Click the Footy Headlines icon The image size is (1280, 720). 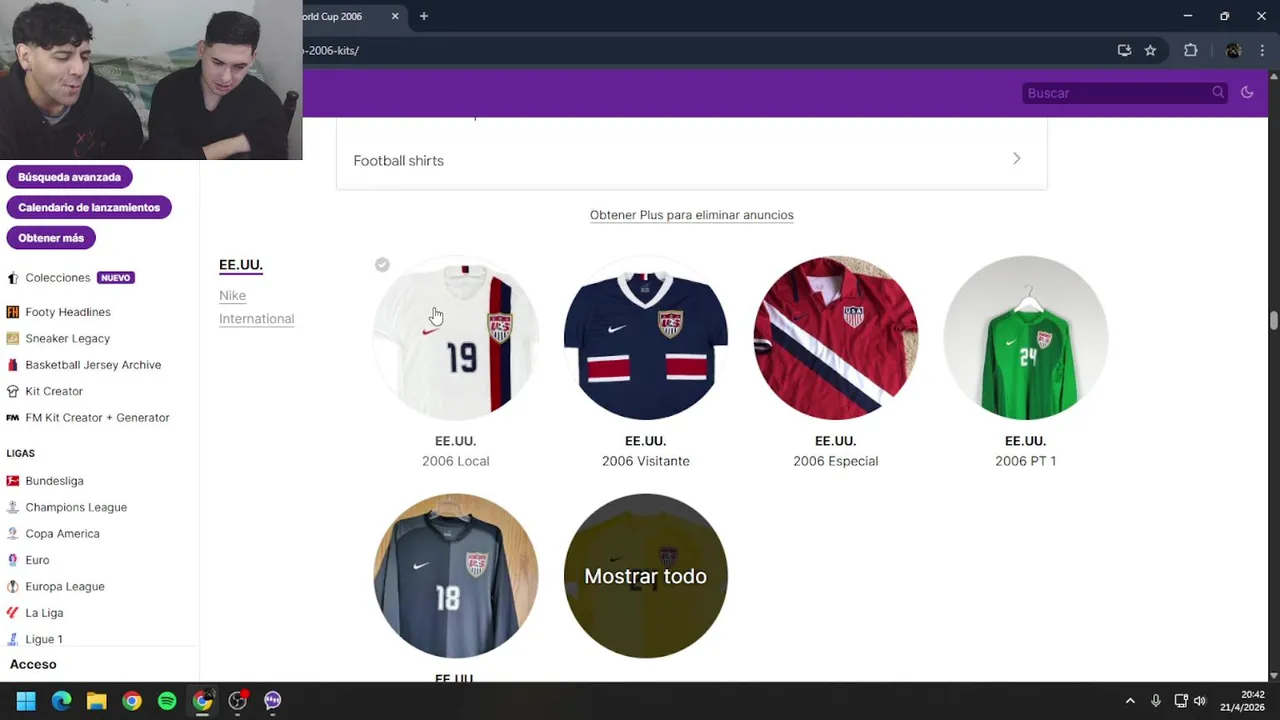coord(13,312)
